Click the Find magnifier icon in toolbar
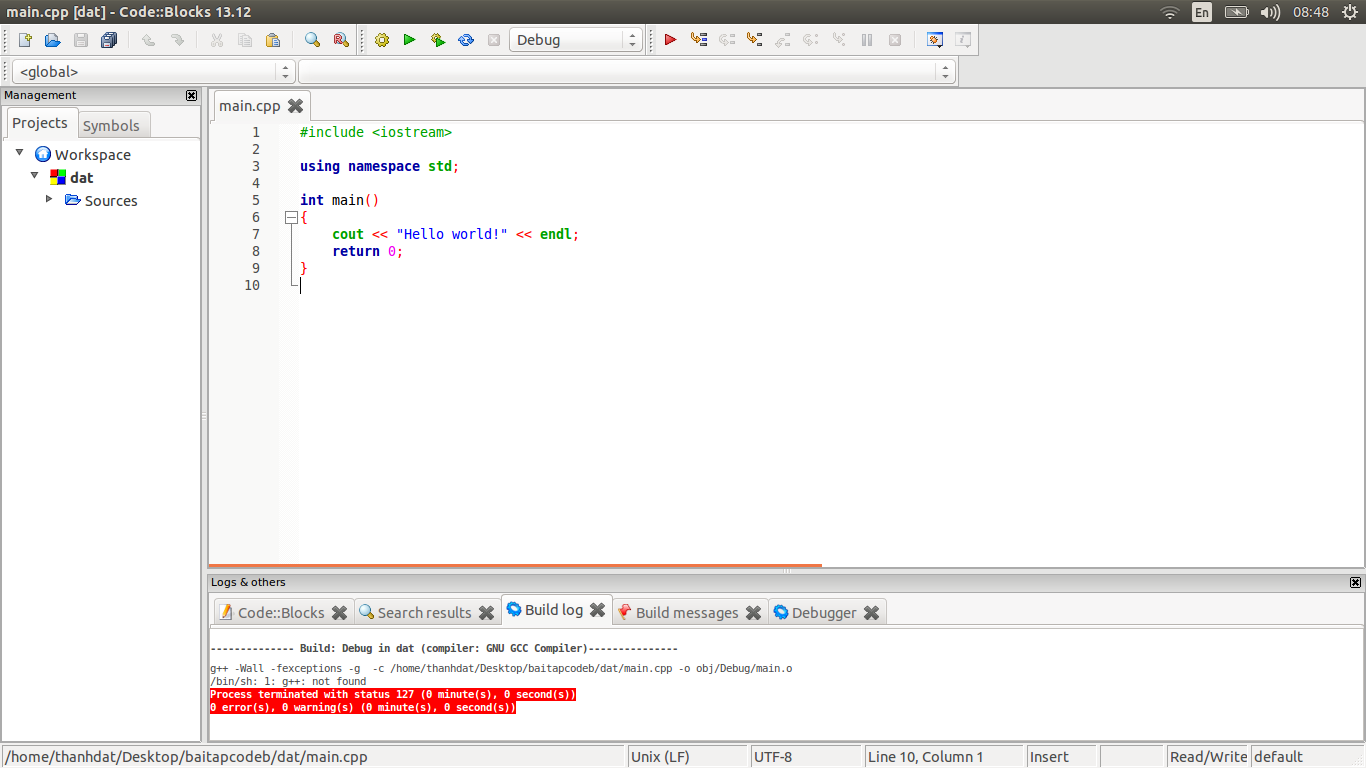 tap(312, 40)
